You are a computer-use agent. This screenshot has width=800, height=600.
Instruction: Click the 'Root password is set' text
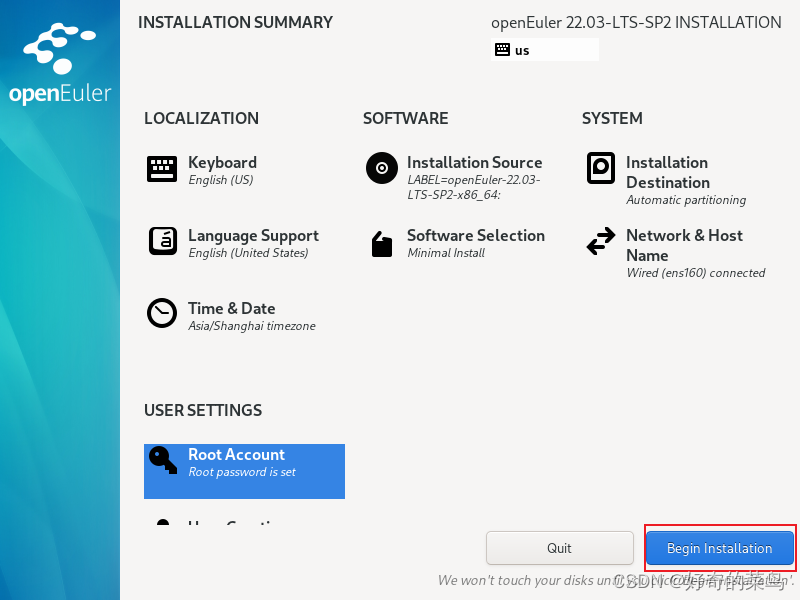coord(242,472)
